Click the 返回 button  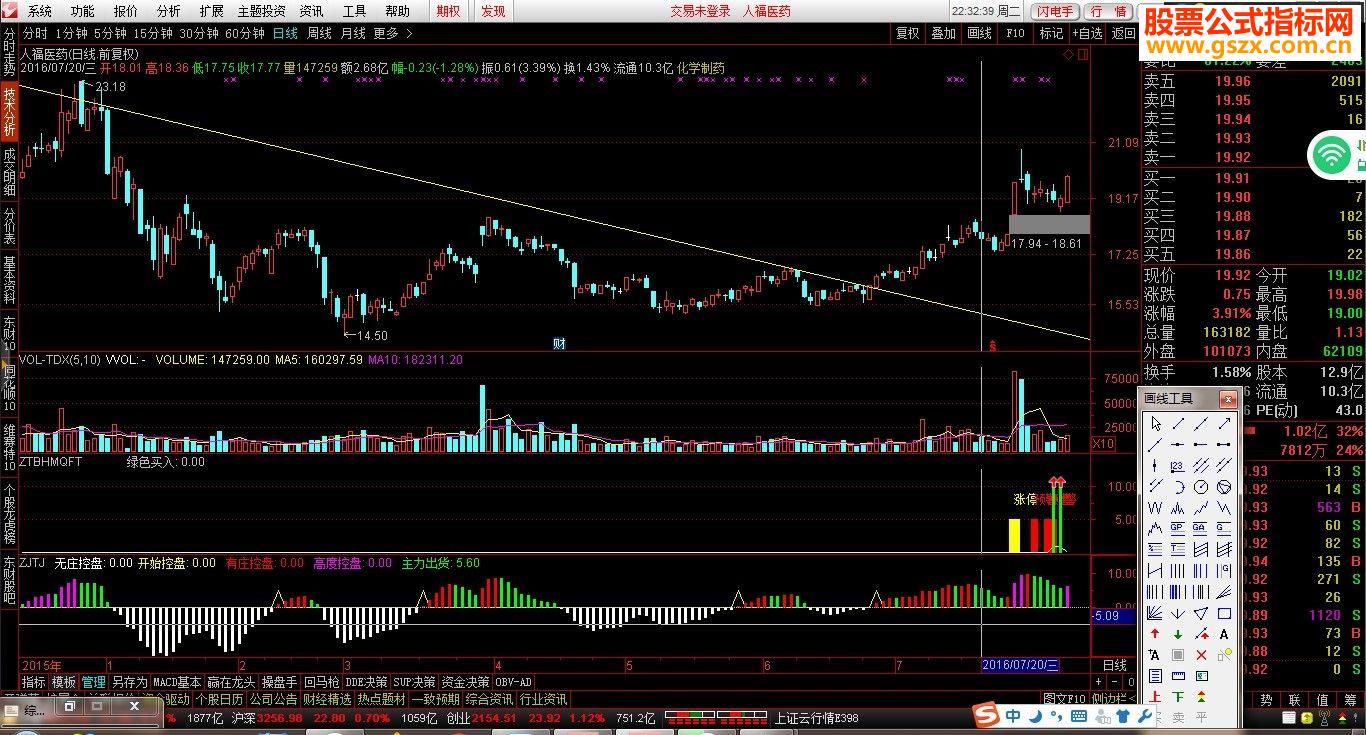1124,33
